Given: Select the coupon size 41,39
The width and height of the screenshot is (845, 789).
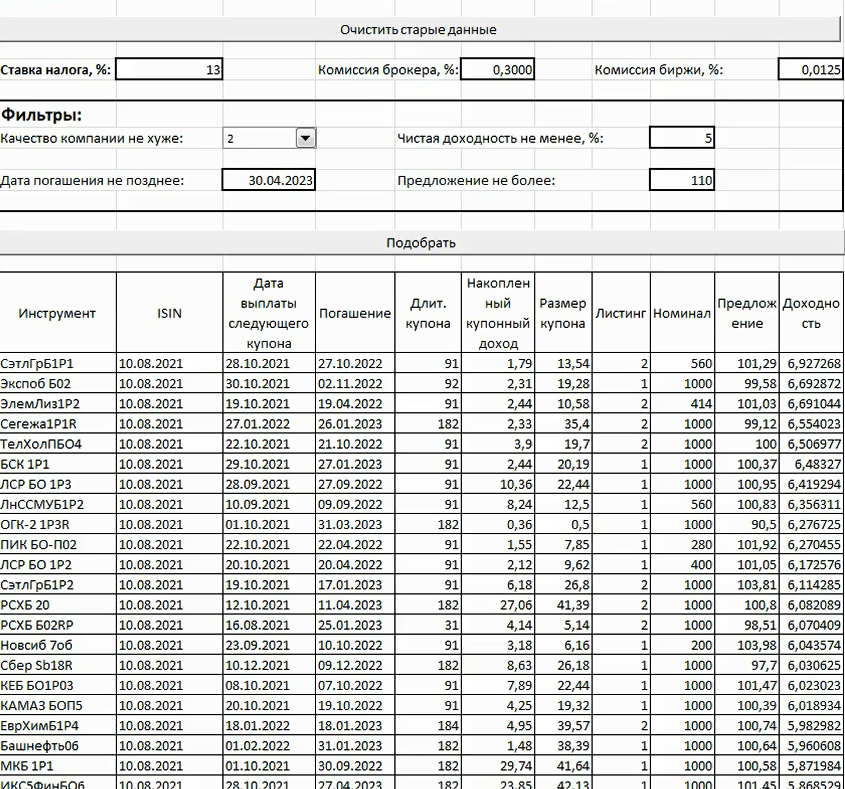Looking at the screenshot, I should [563, 605].
